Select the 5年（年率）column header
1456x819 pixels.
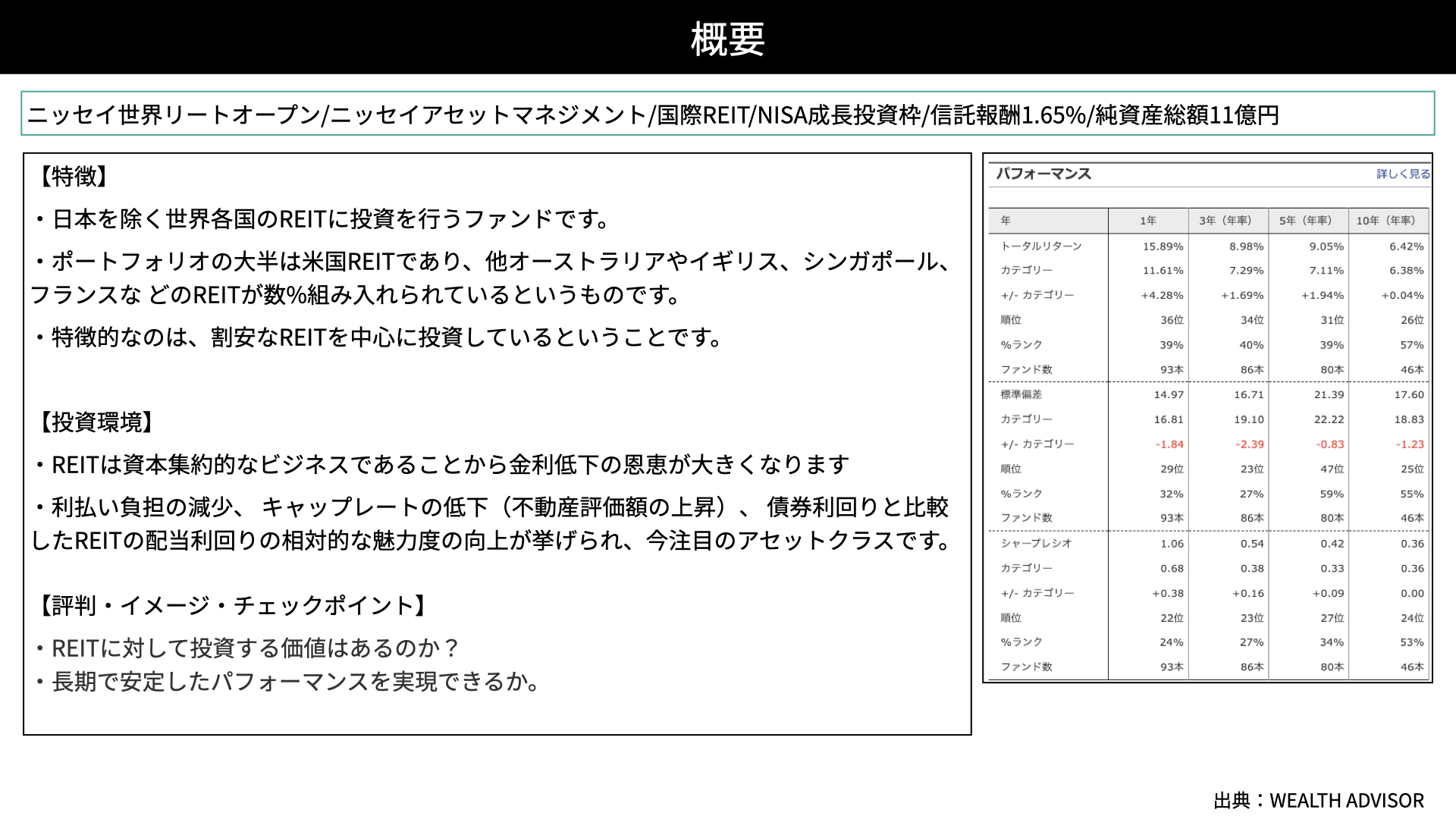click(1307, 221)
